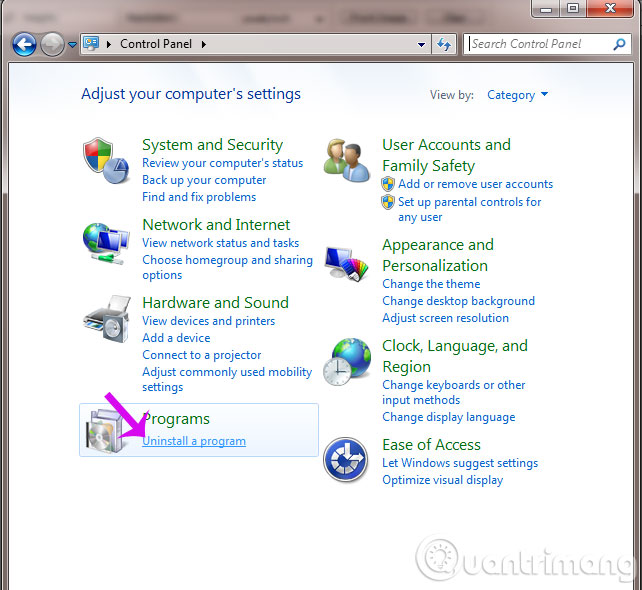
Task: Click the Network and Internet globe icon
Action: click(106, 243)
